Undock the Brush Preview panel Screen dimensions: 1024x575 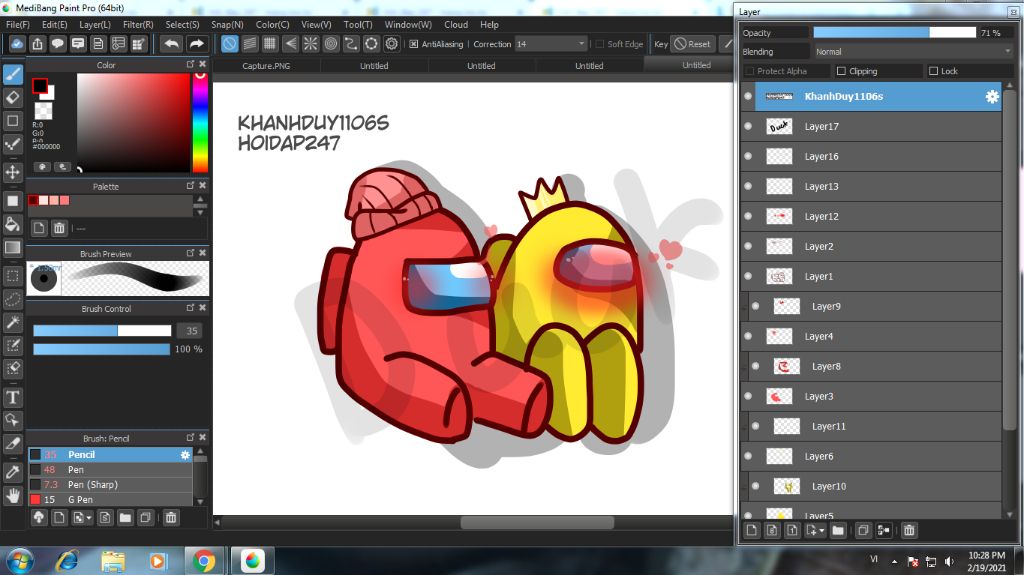pyautogui.click(x=190, y=252)
